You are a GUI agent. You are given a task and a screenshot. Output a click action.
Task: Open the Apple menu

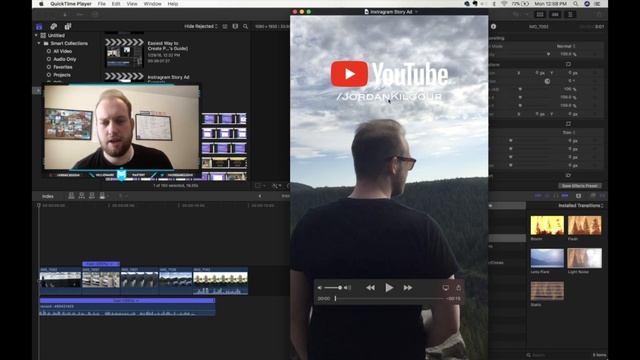(x=41, y=4)
